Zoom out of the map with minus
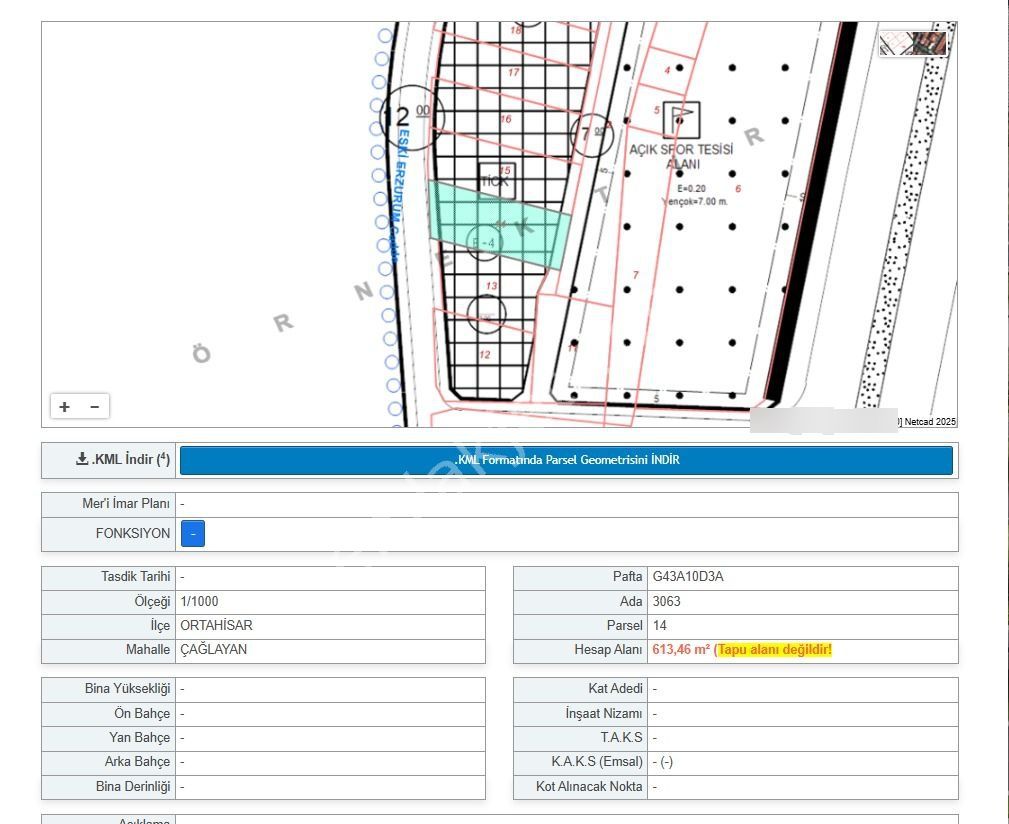This screenshot has height=824, width=1009. [x=95, y=407]
